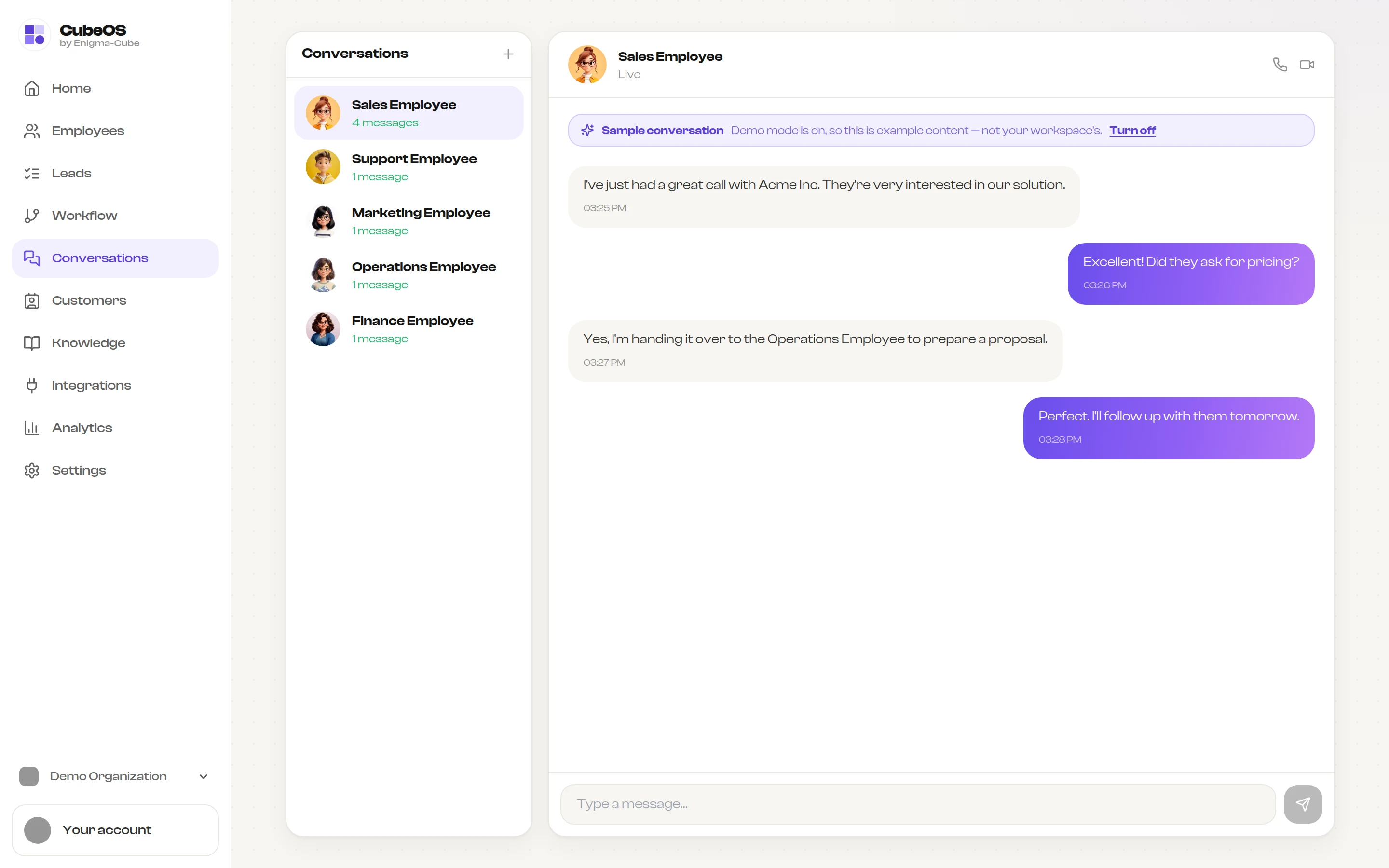
Task: Click 'Perfect. I'll follow up' message bubble
Action: click(x=1169, y=428)
